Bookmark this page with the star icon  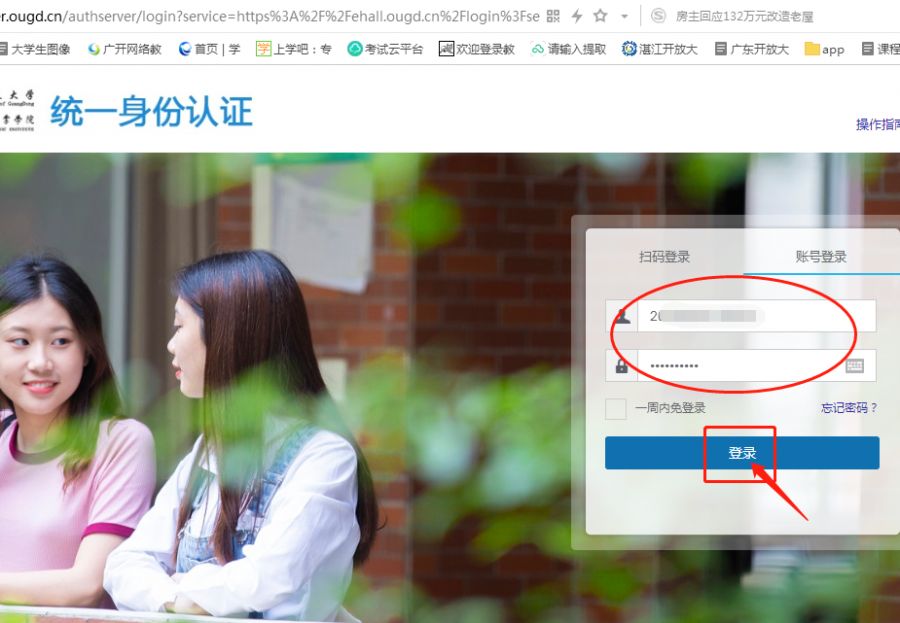[600, 16]
